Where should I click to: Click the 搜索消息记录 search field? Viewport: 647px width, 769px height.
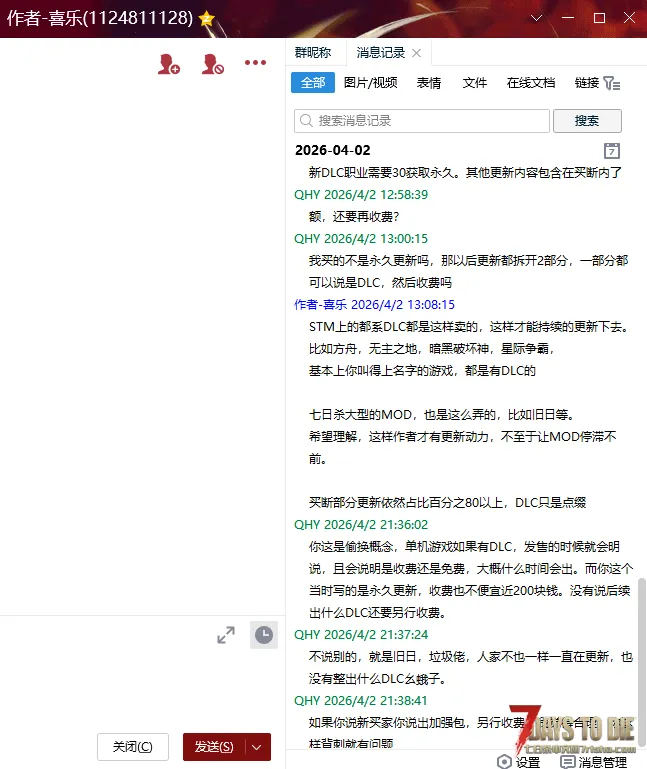422,121
